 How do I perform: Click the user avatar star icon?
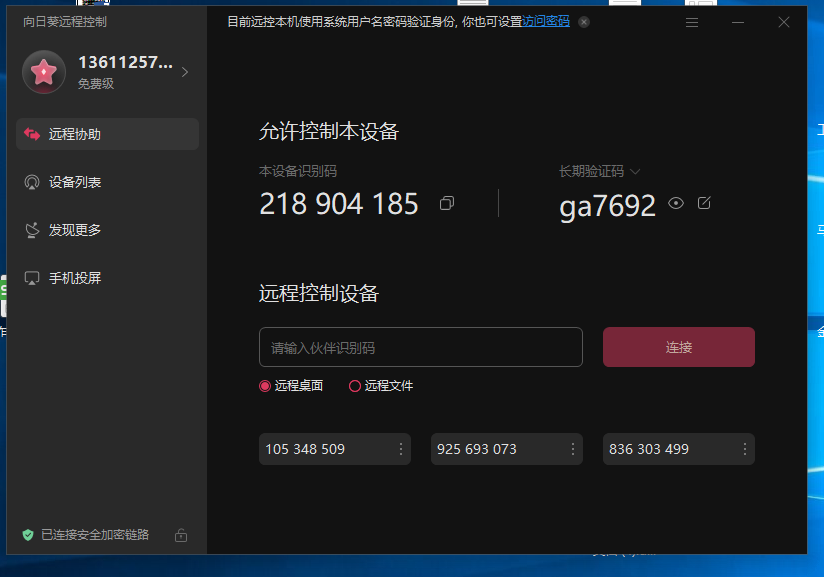44,72
